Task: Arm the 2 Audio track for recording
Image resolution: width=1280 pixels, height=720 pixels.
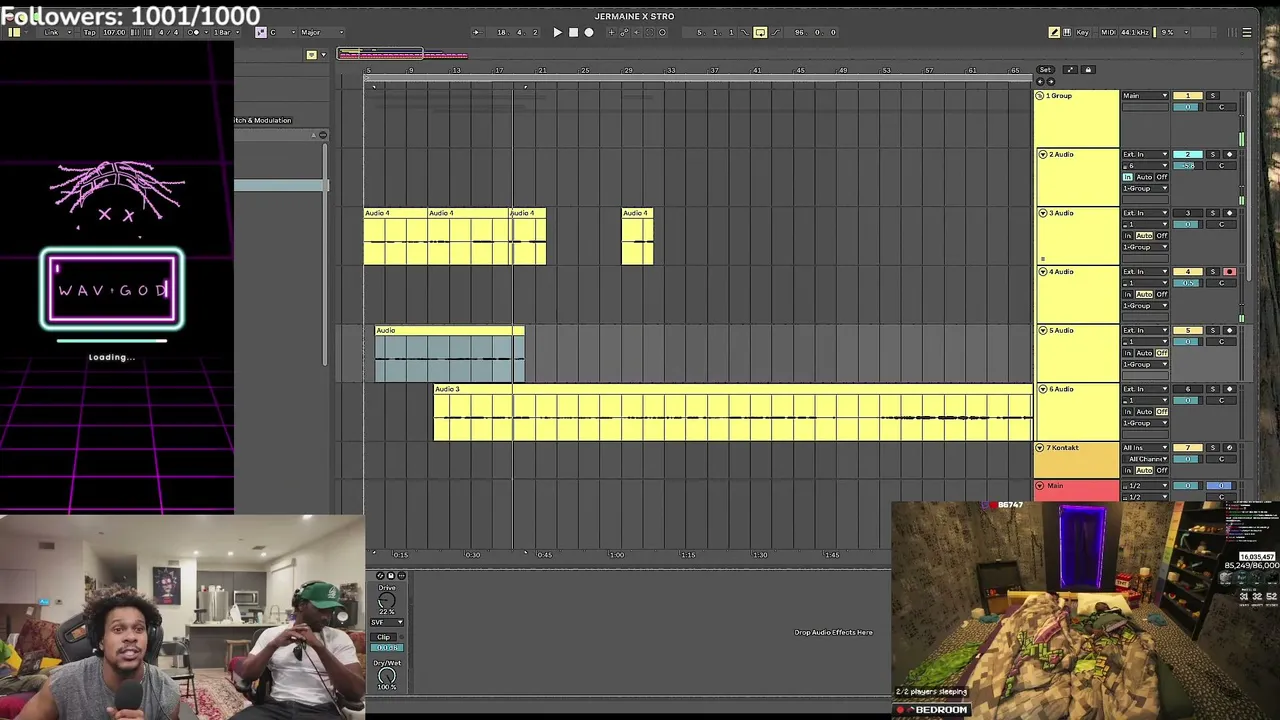Action: [x=1229, y=155]
